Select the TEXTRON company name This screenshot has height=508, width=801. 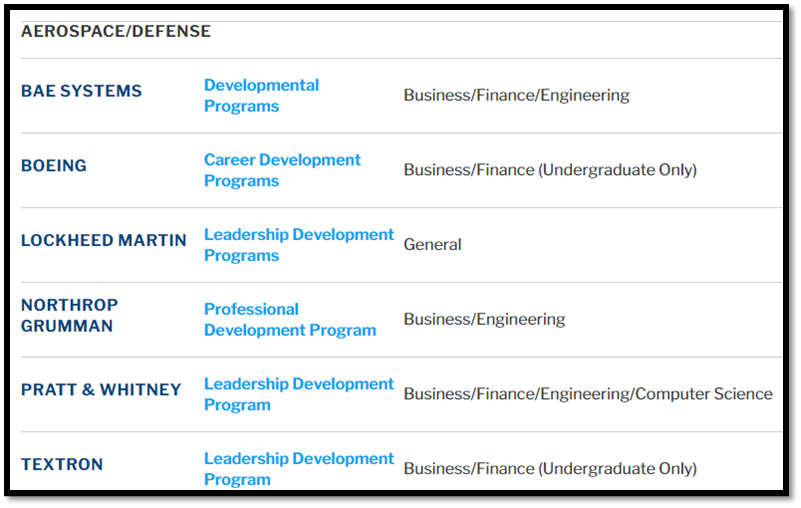point(62,465)
